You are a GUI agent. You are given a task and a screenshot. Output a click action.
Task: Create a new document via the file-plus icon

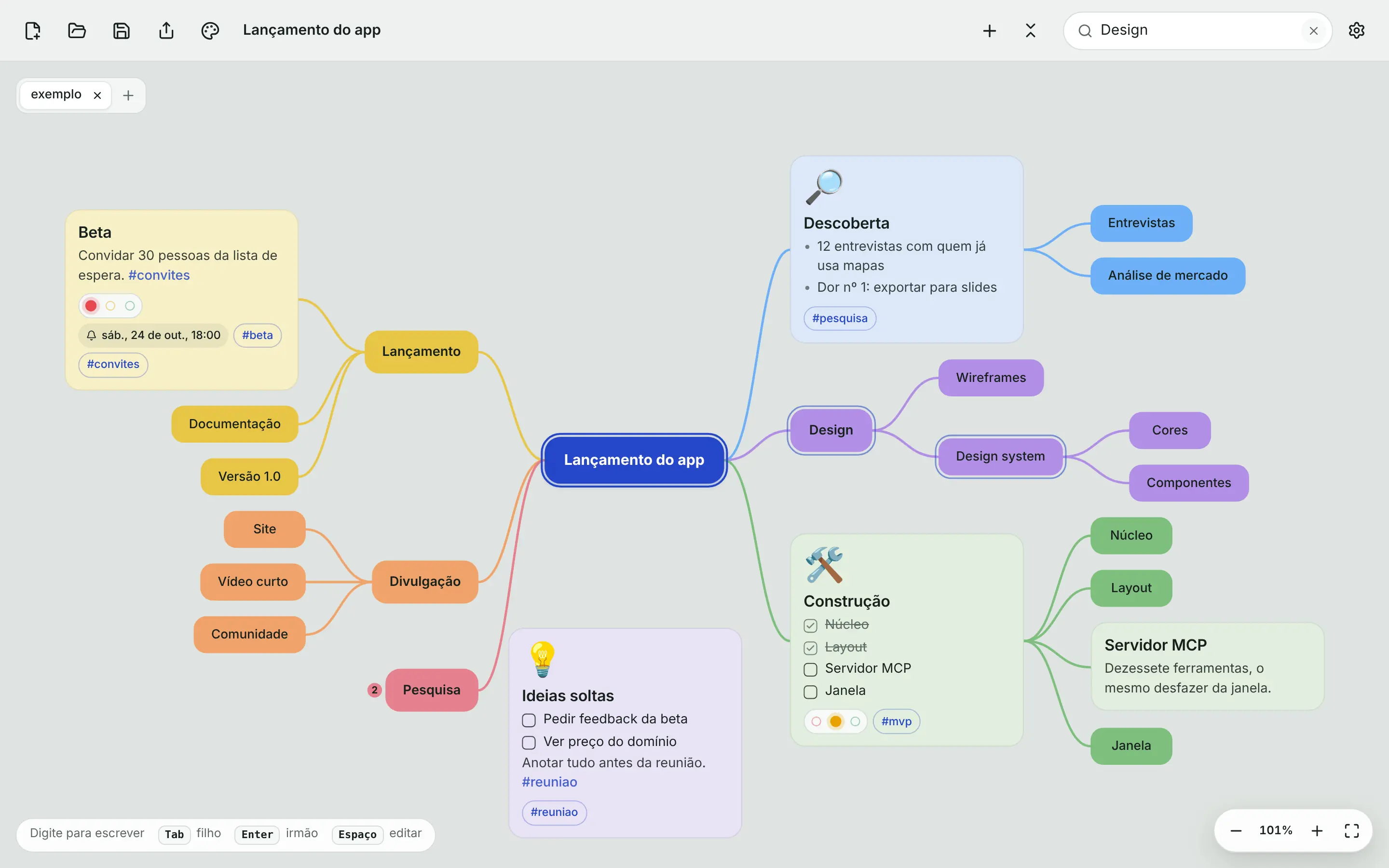point(33,30)
